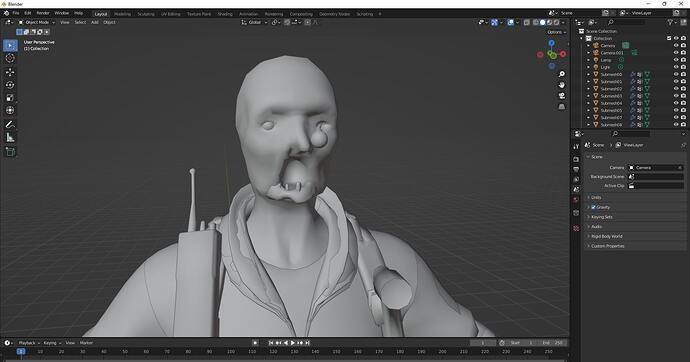Choose the Annotate pencil tool
690x362 pixels.
[10, 125]
